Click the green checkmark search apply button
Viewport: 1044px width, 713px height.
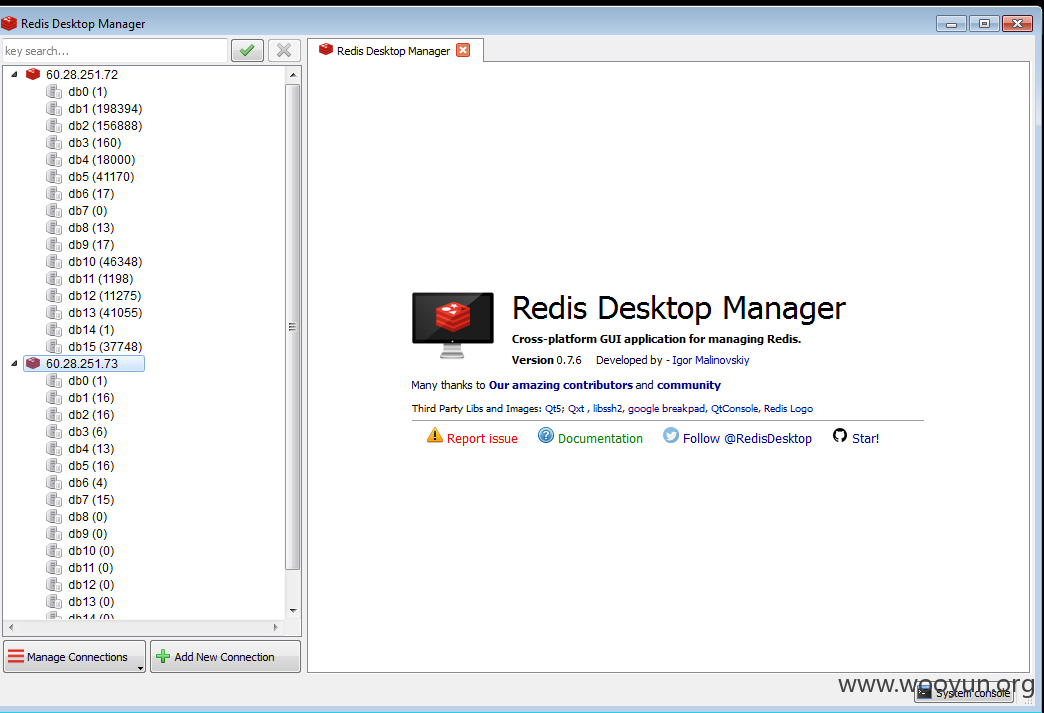[247, 51]
